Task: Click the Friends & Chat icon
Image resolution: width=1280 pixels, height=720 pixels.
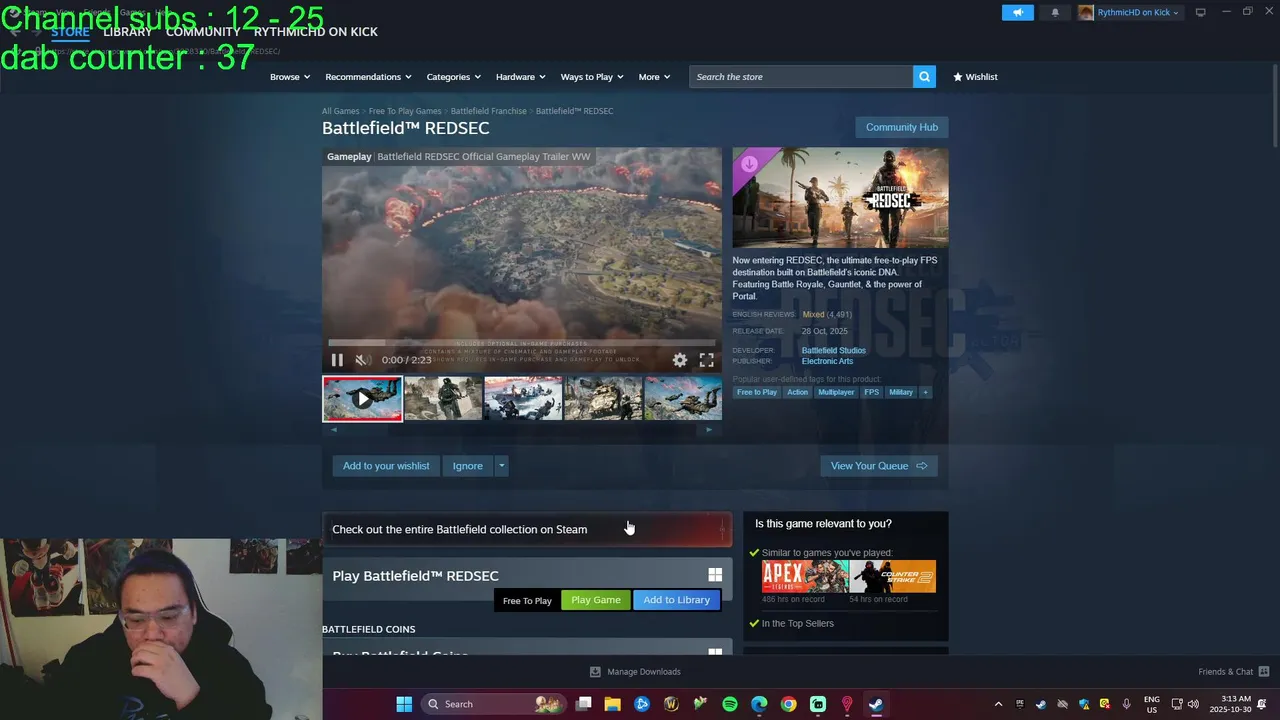Action: 1263,671
